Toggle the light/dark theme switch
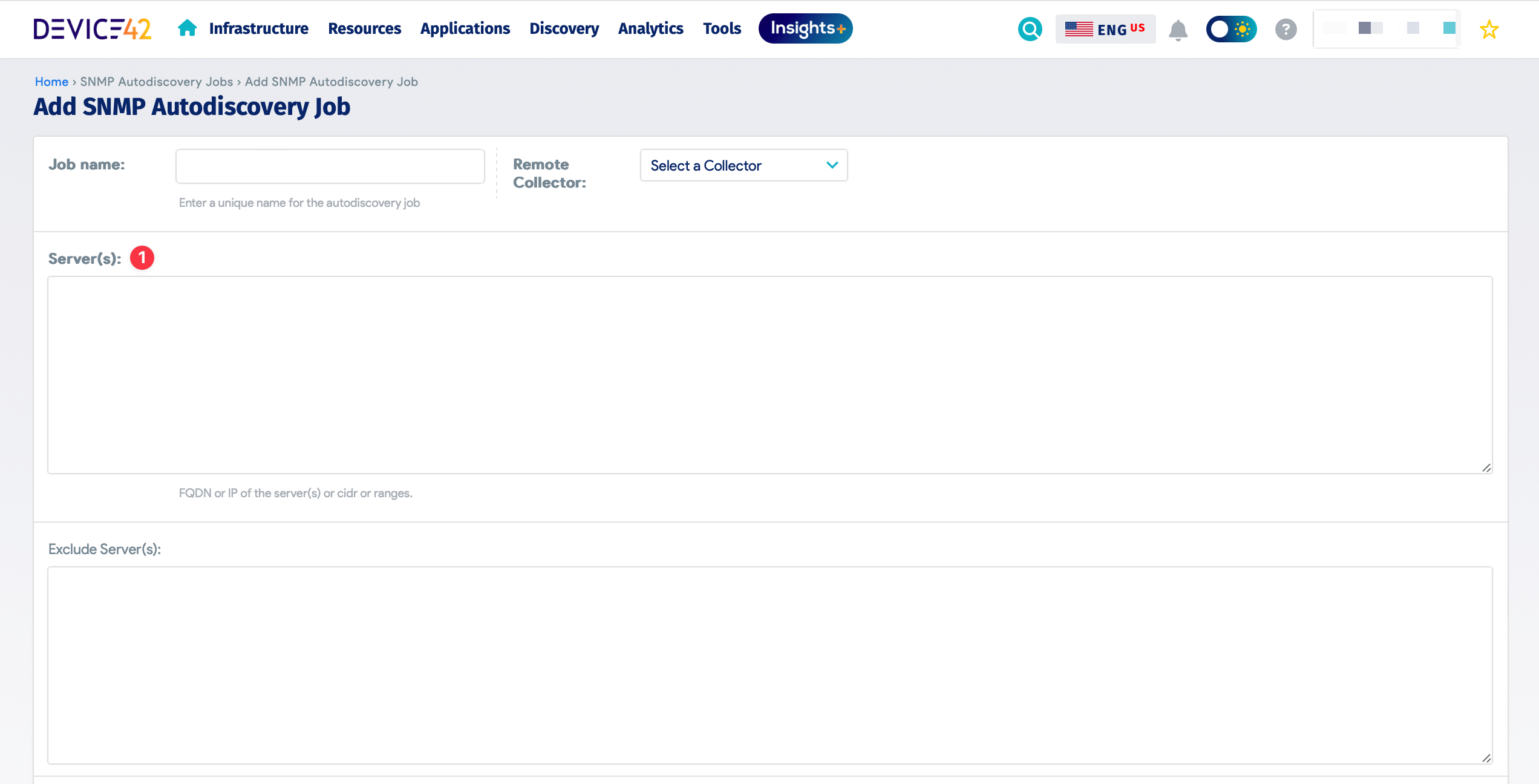Screen dimensions: 1539x784 click(x=1231, y=29)
